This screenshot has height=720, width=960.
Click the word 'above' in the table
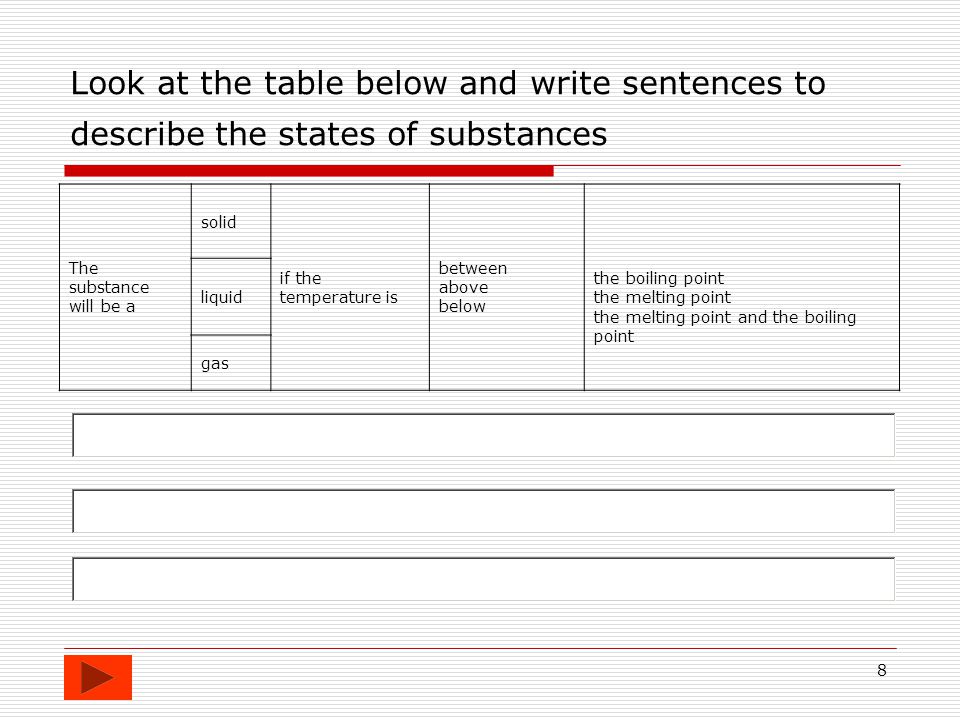(x=463, y=287)
